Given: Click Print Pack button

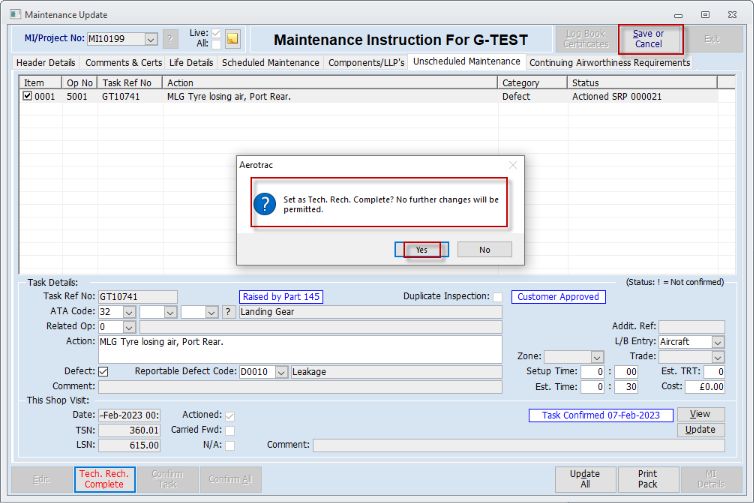Looking at the screenshot, I should coord(648,479).
